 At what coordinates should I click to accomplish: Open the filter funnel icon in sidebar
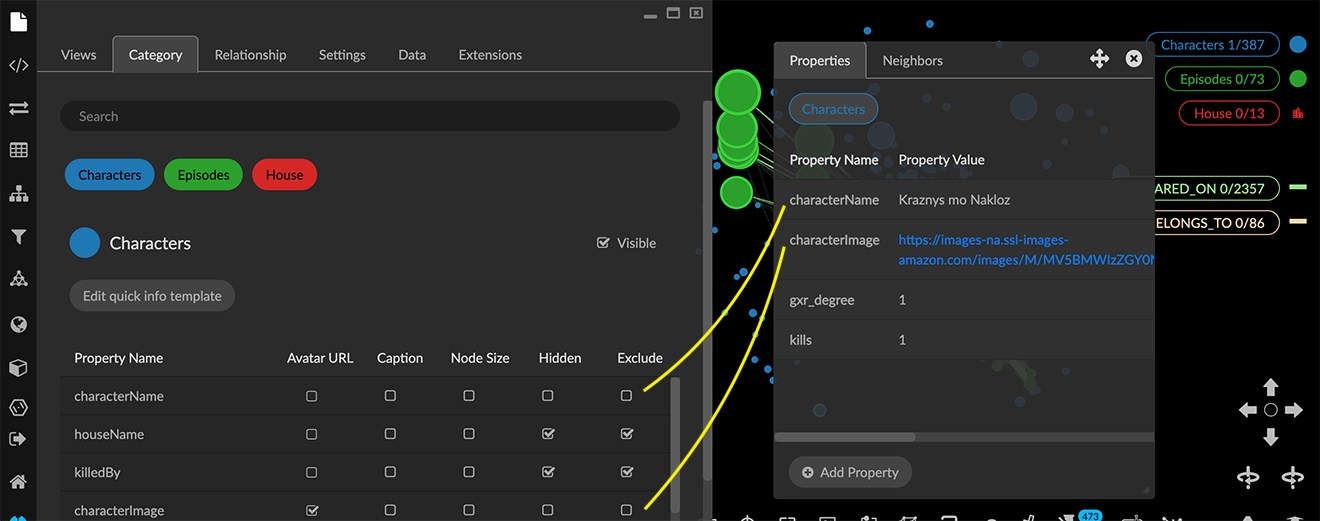tap(18, 237)
